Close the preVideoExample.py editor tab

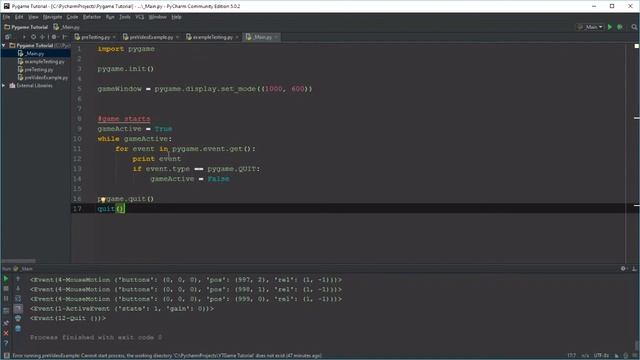tap(177, 37)
